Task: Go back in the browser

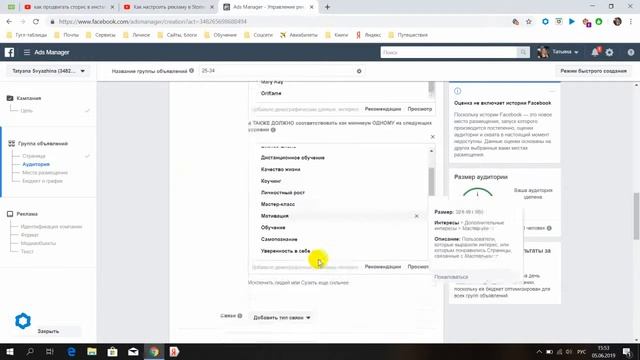Action: click(x=9, y=22)
